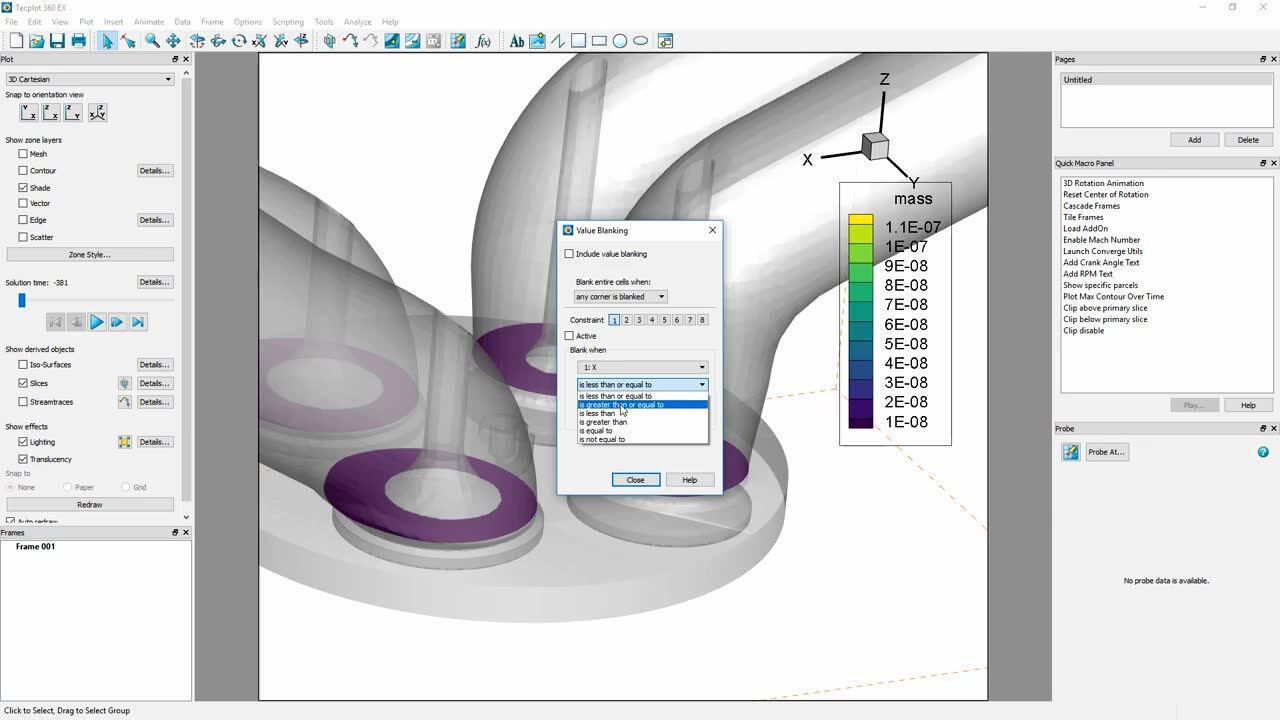Click the Redraw button
The image size is (1280, 720).
click(90, 505)
